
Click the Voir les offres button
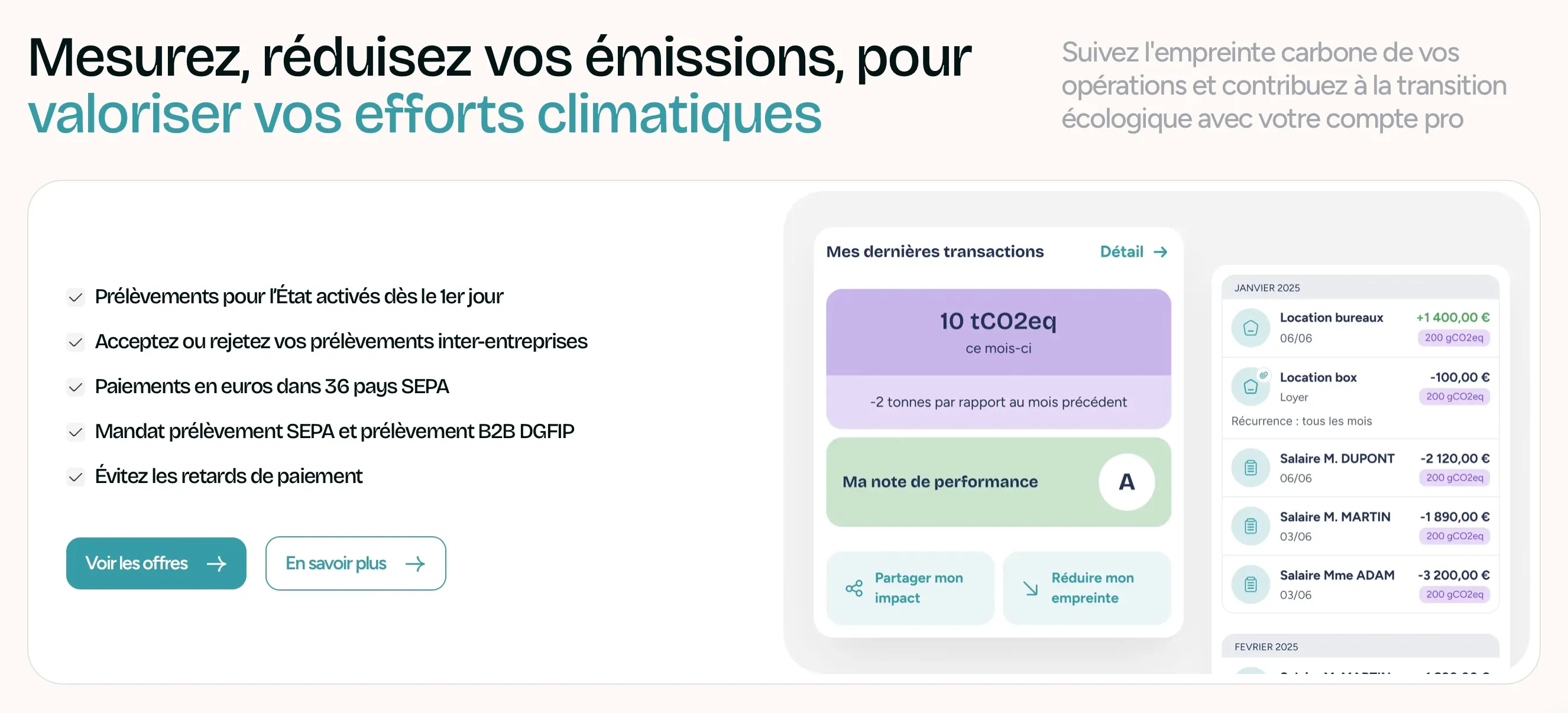156,563
